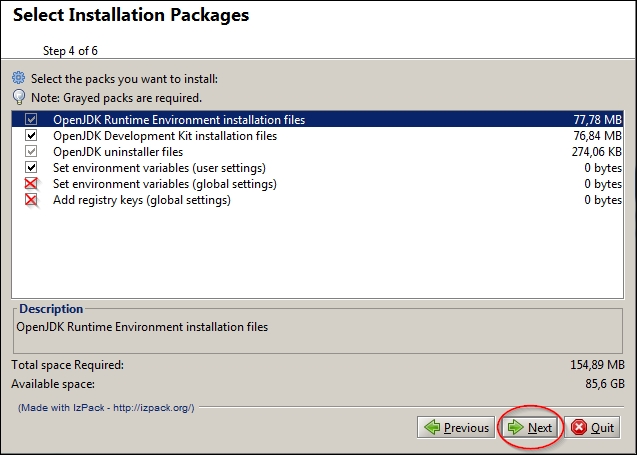This screenshot has width=637, height=455.
Task: Click the green arrow icon on Previous
Action: pos(432,428)
